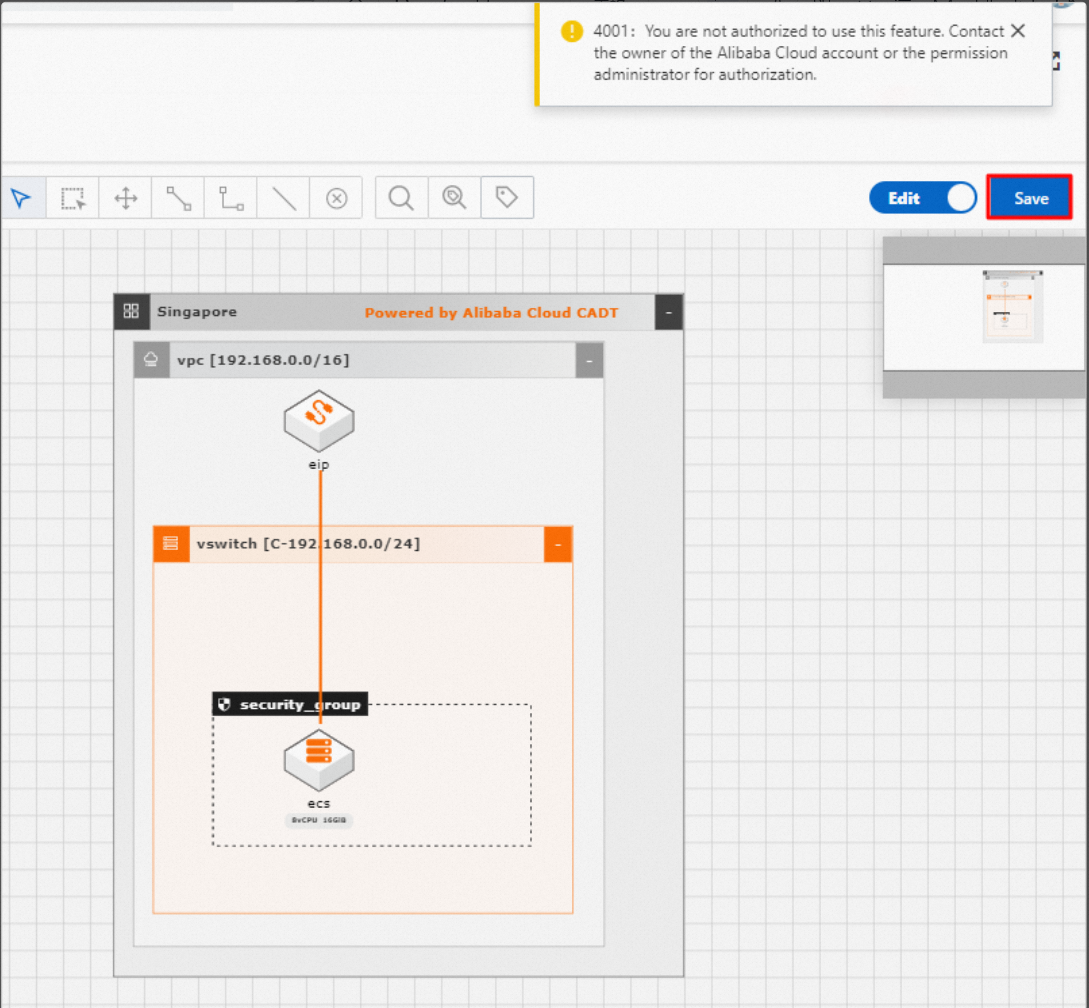Click the orange vswitch header icon

click(x=171, y=544)
